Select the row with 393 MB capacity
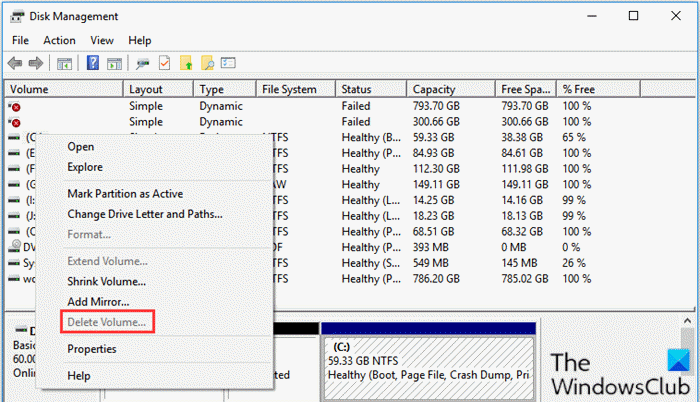 pyautogui.click(x=350, y=247)
